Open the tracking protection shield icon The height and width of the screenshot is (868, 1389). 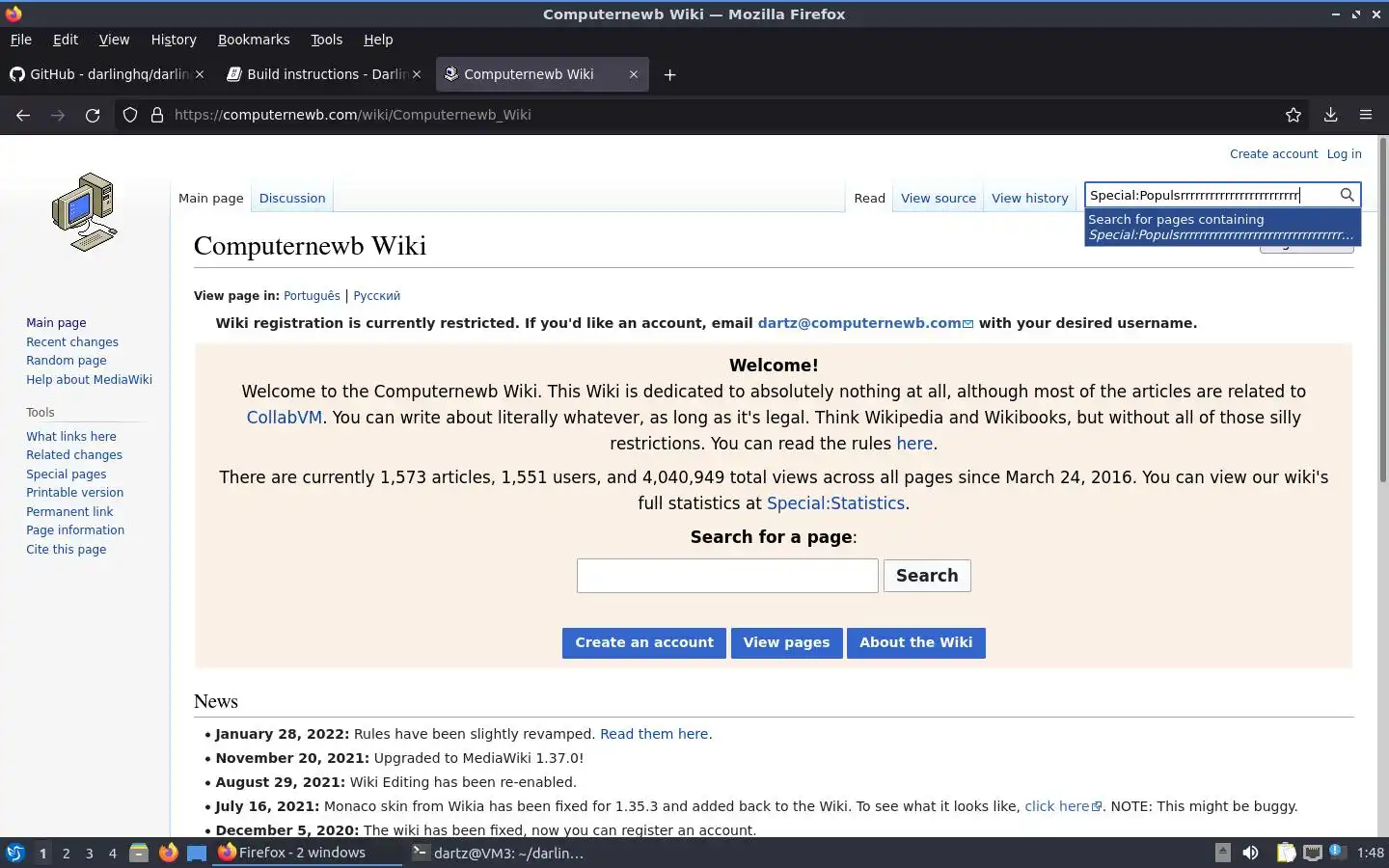pos(130,115)
